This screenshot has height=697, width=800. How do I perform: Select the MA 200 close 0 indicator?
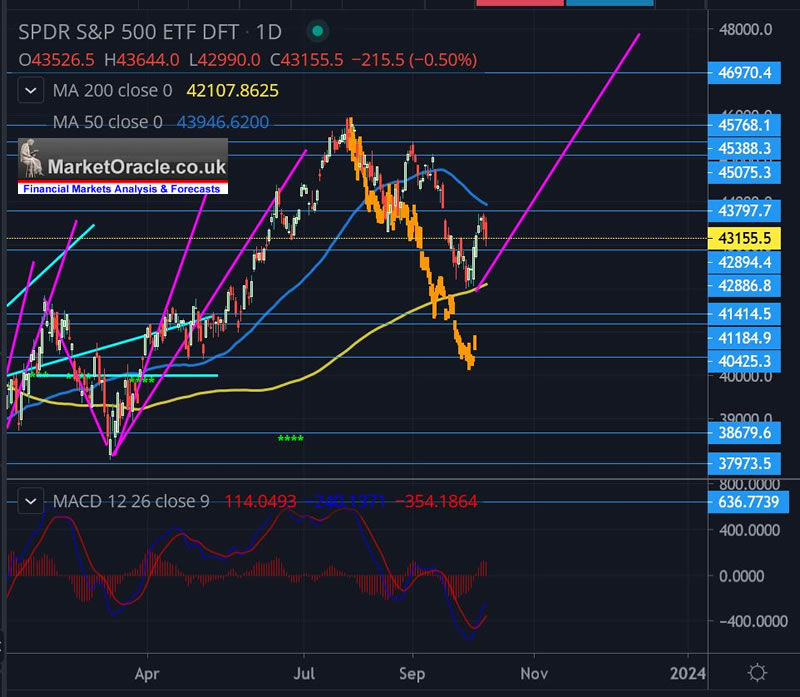[x=113, y=91]
